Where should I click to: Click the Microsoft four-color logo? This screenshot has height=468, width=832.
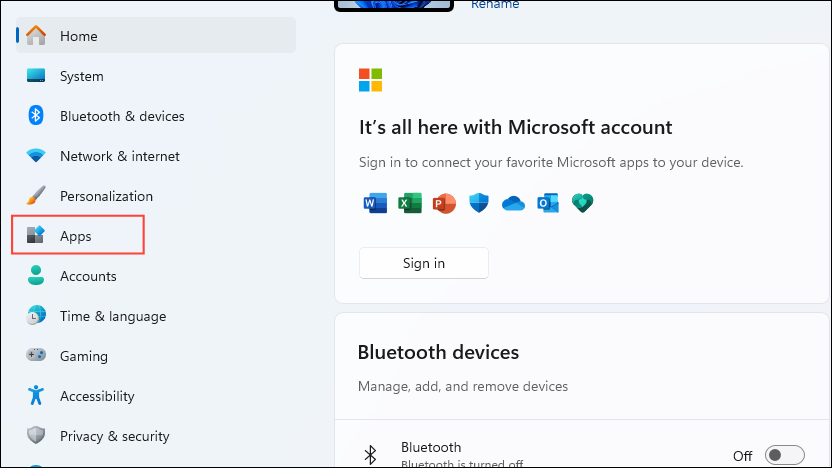click(x=370, y=80)
